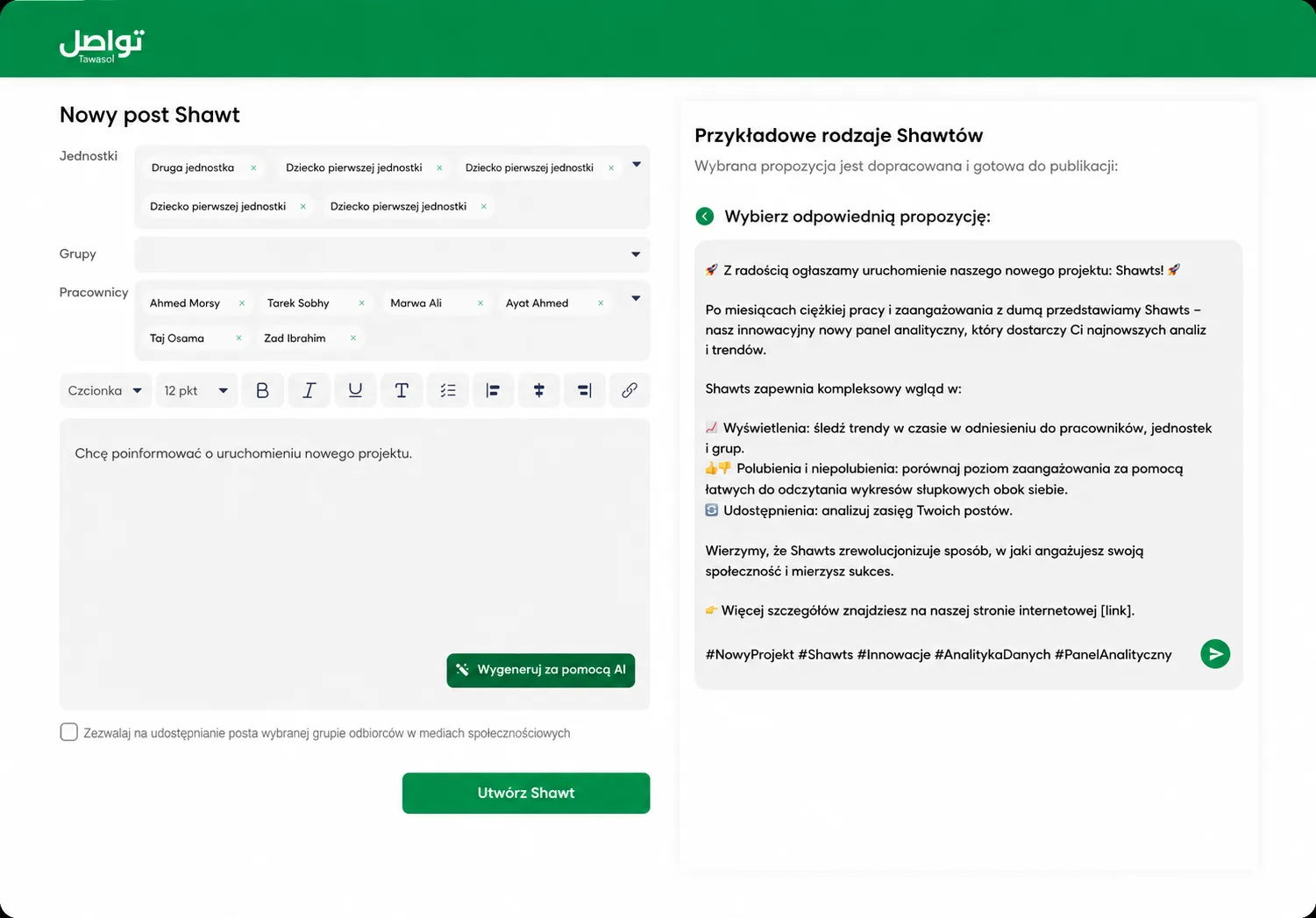Screen dimensions: 1316x918
Task: Remove Zad Ibrahim from Pracownicy
Action: (353, 338)
